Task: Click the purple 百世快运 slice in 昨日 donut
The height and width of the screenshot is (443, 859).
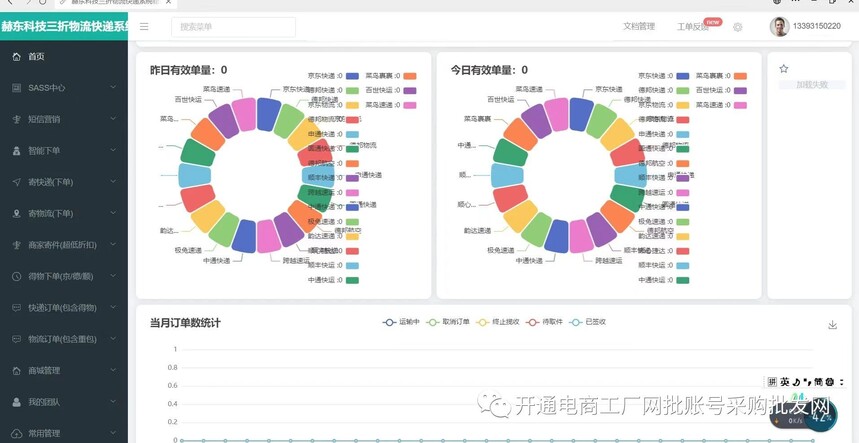Action: 224,121
